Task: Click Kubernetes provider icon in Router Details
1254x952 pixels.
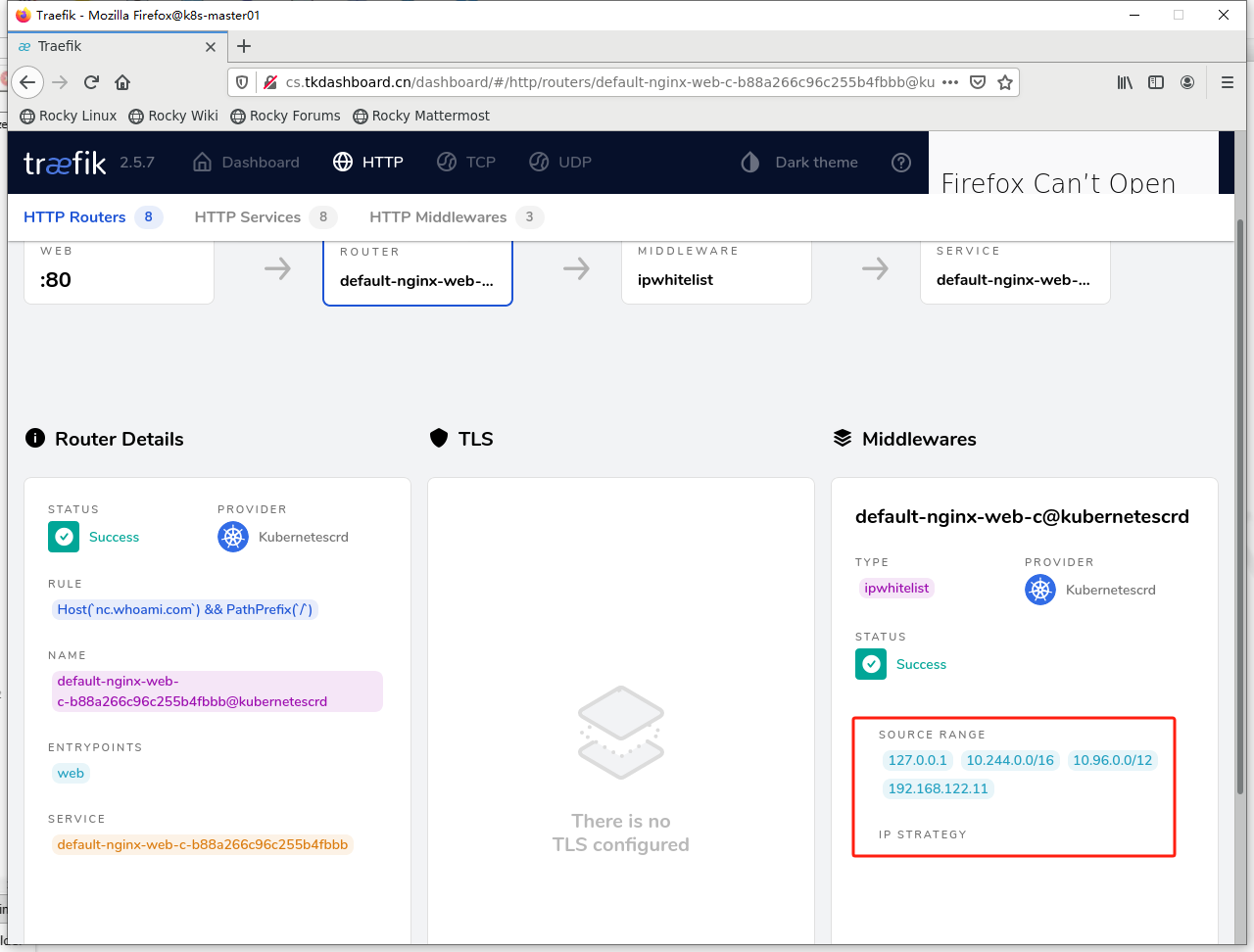Action: pos(233,537)
